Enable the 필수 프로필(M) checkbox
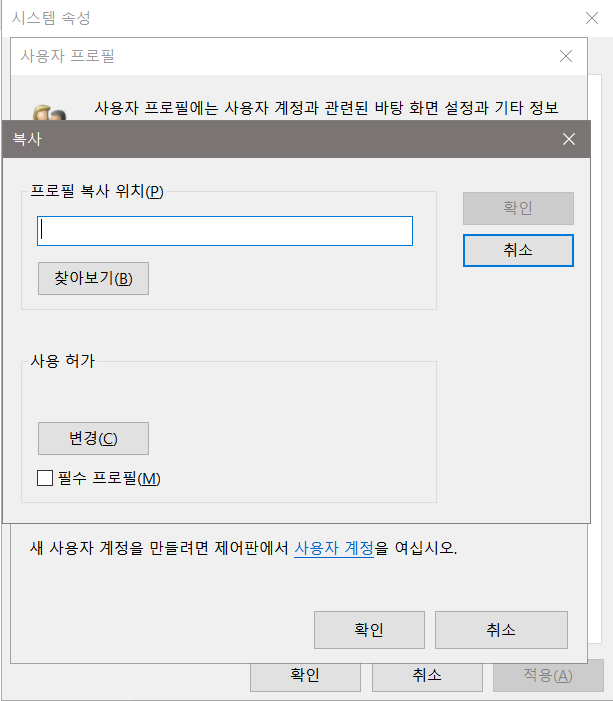The width and height of the screenshot is (613, 701). 45,478
